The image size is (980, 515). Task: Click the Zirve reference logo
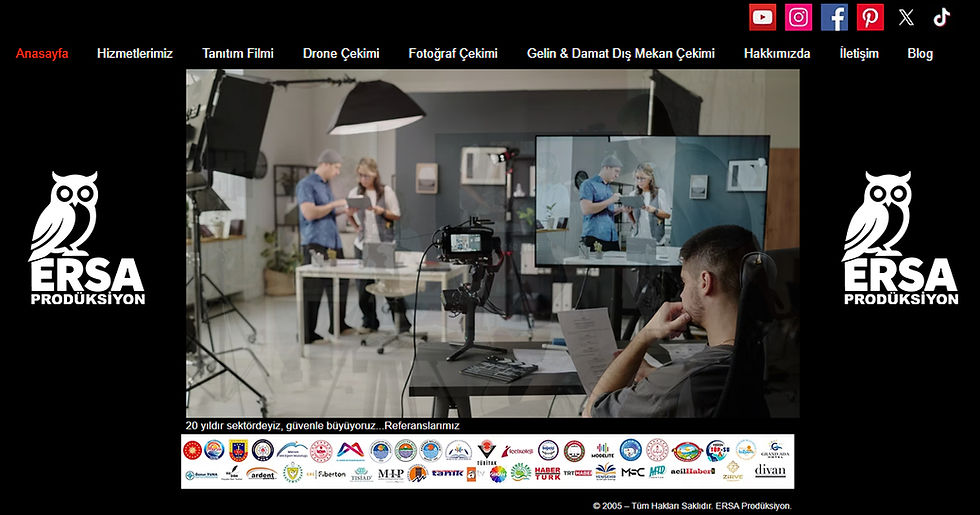pyautogui.click(x=732, y=471)
